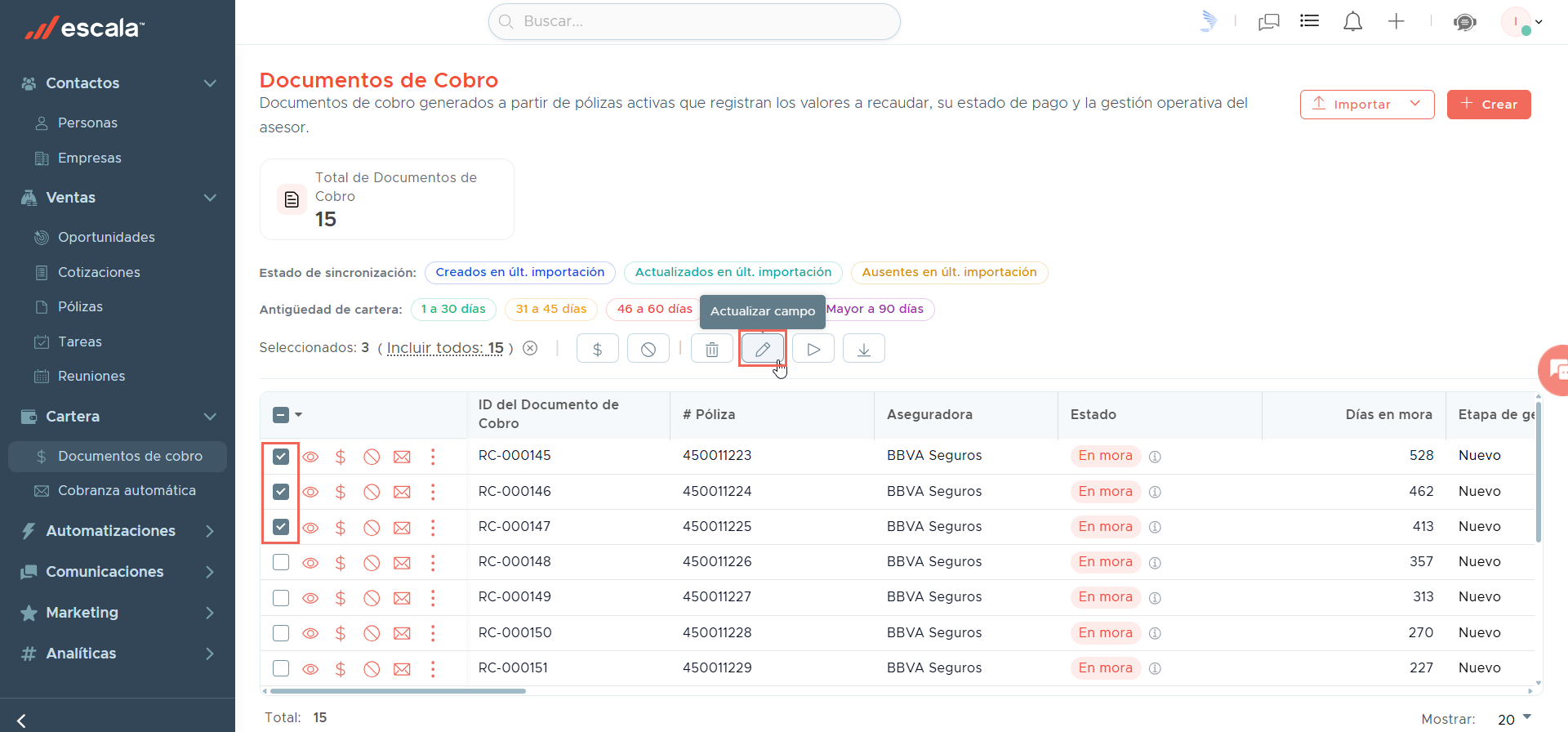Open the notifications bell
The image size is (1568, 732).
(1353, 21)
